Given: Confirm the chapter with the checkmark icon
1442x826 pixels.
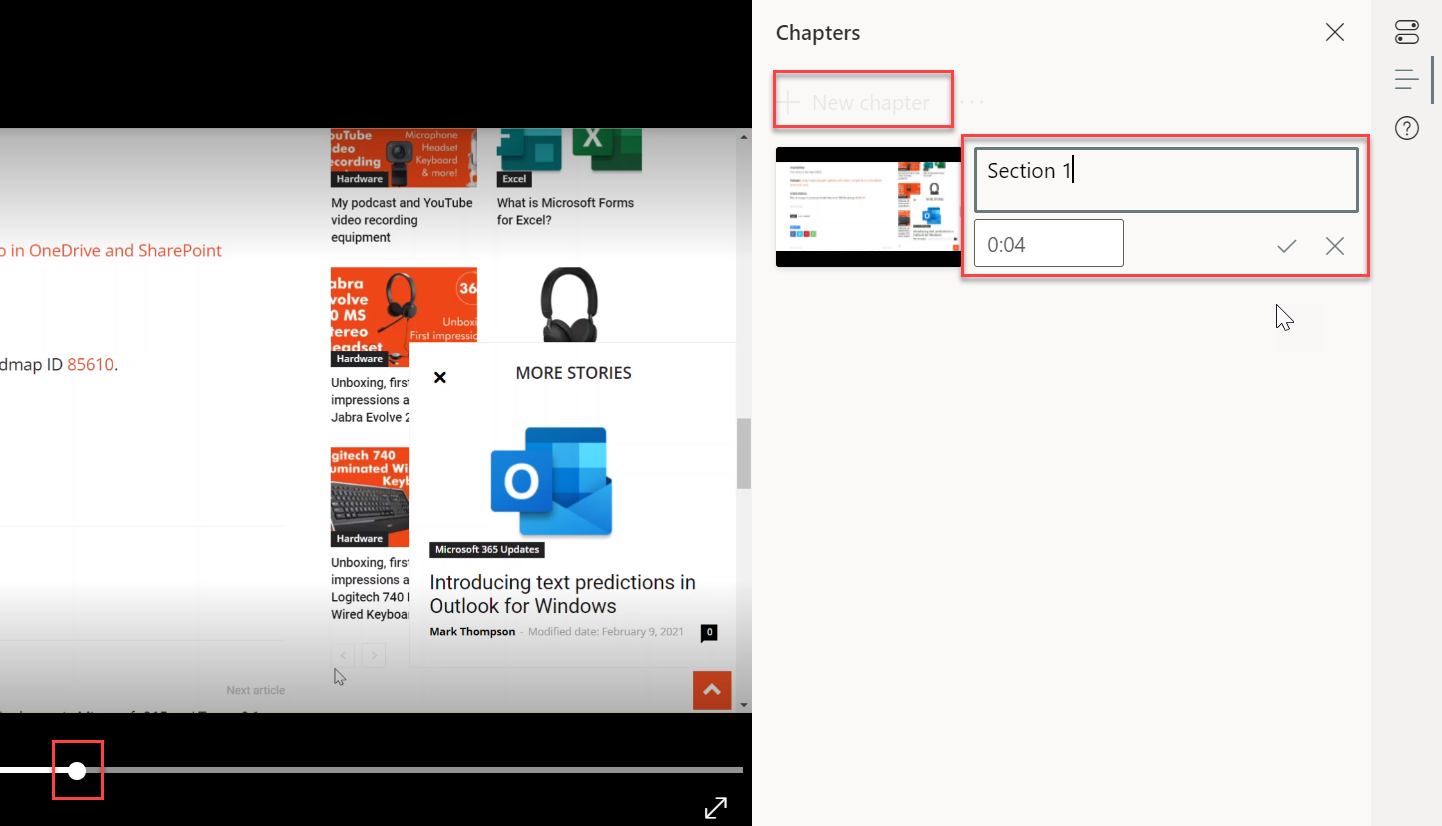Looking at the screenshot, I should tap(1287, 246).
